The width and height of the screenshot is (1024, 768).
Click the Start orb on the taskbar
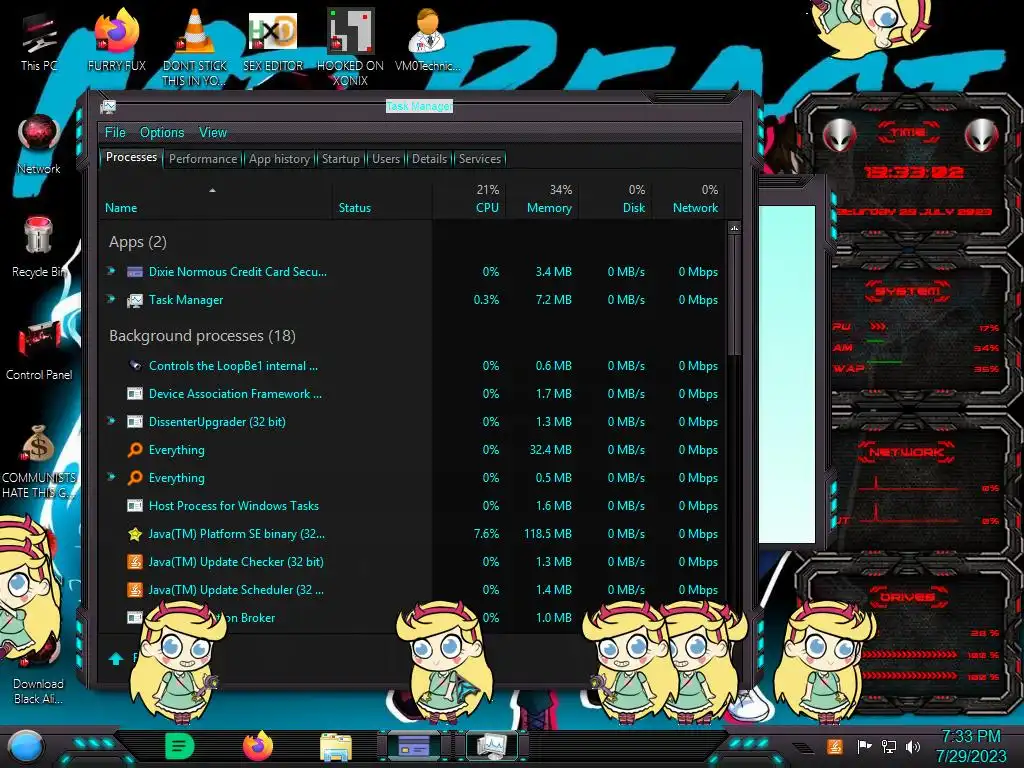[25, 746]
